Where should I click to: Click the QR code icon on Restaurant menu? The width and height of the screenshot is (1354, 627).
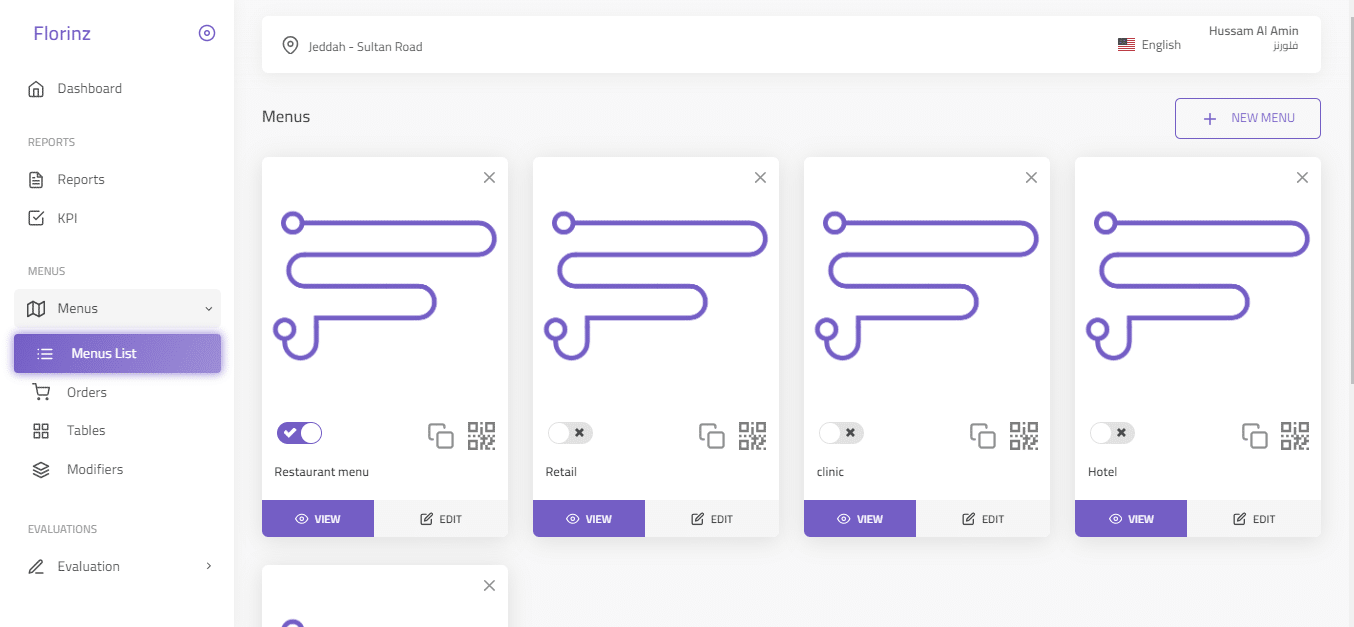tap(482, 436)
